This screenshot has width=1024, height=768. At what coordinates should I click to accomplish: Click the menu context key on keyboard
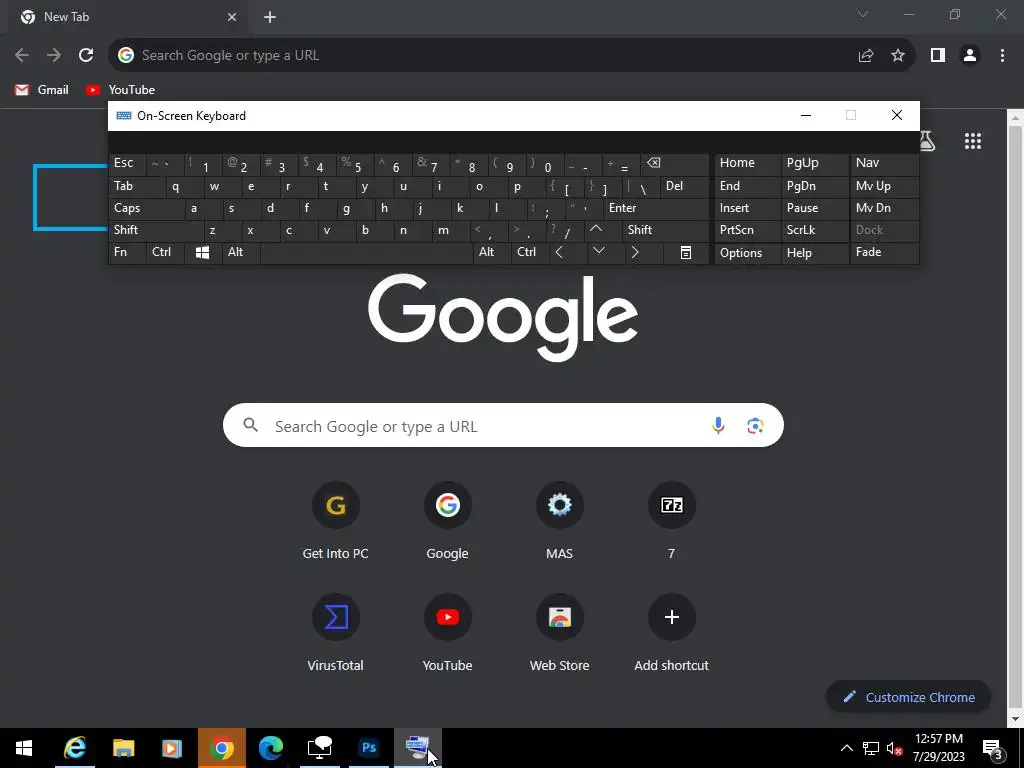[x=686, y=253]
